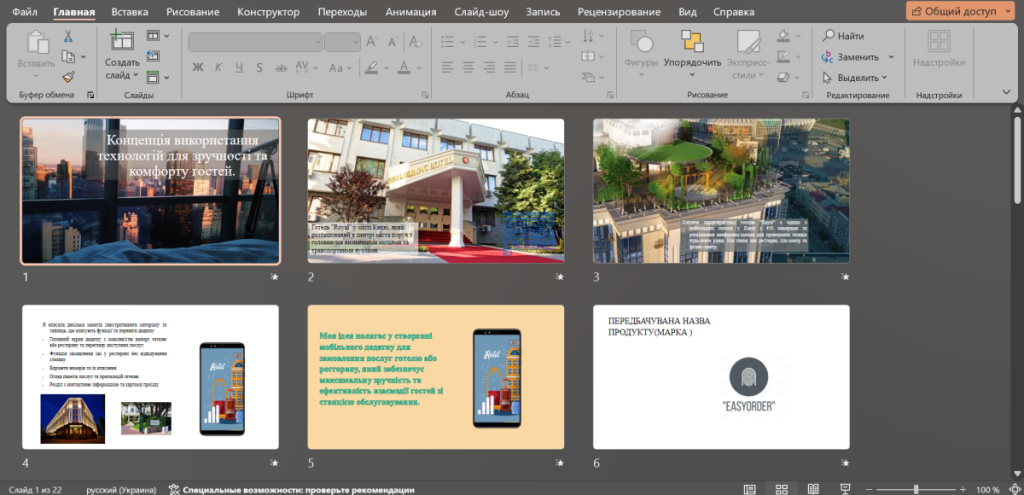
Task: Click the Cut scissors icon
Action: pyautogui.click(x=69, y=37)
